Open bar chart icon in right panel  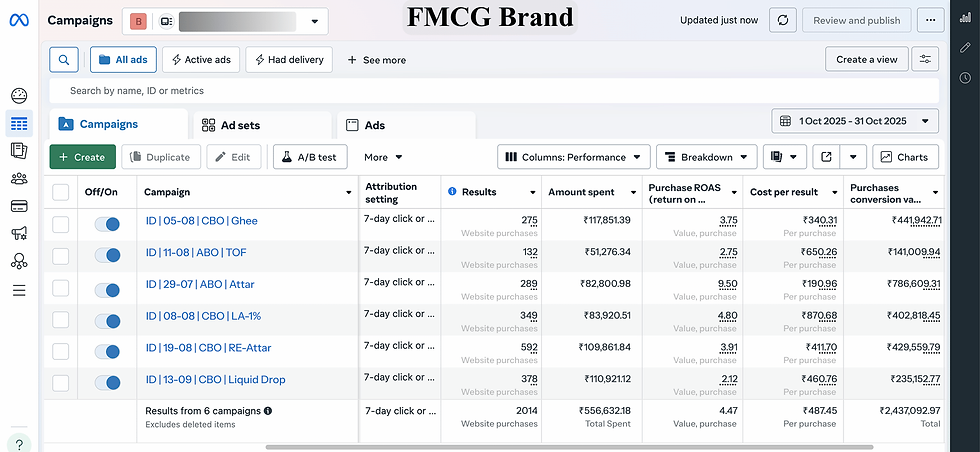point(965,18)
